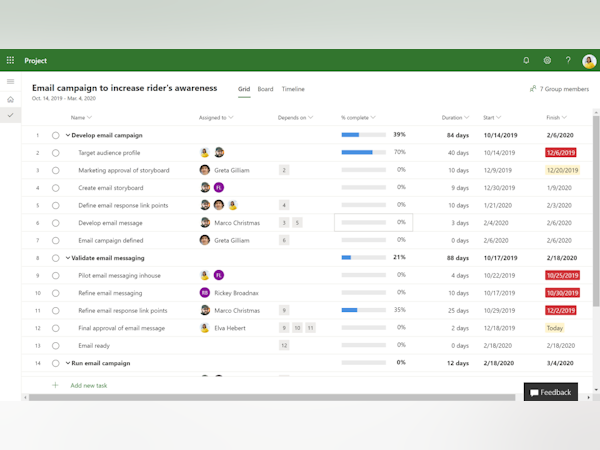Viewport: 600px width, 450px height.
Task: Open notifications bell icon
Action: pos(526,60)
